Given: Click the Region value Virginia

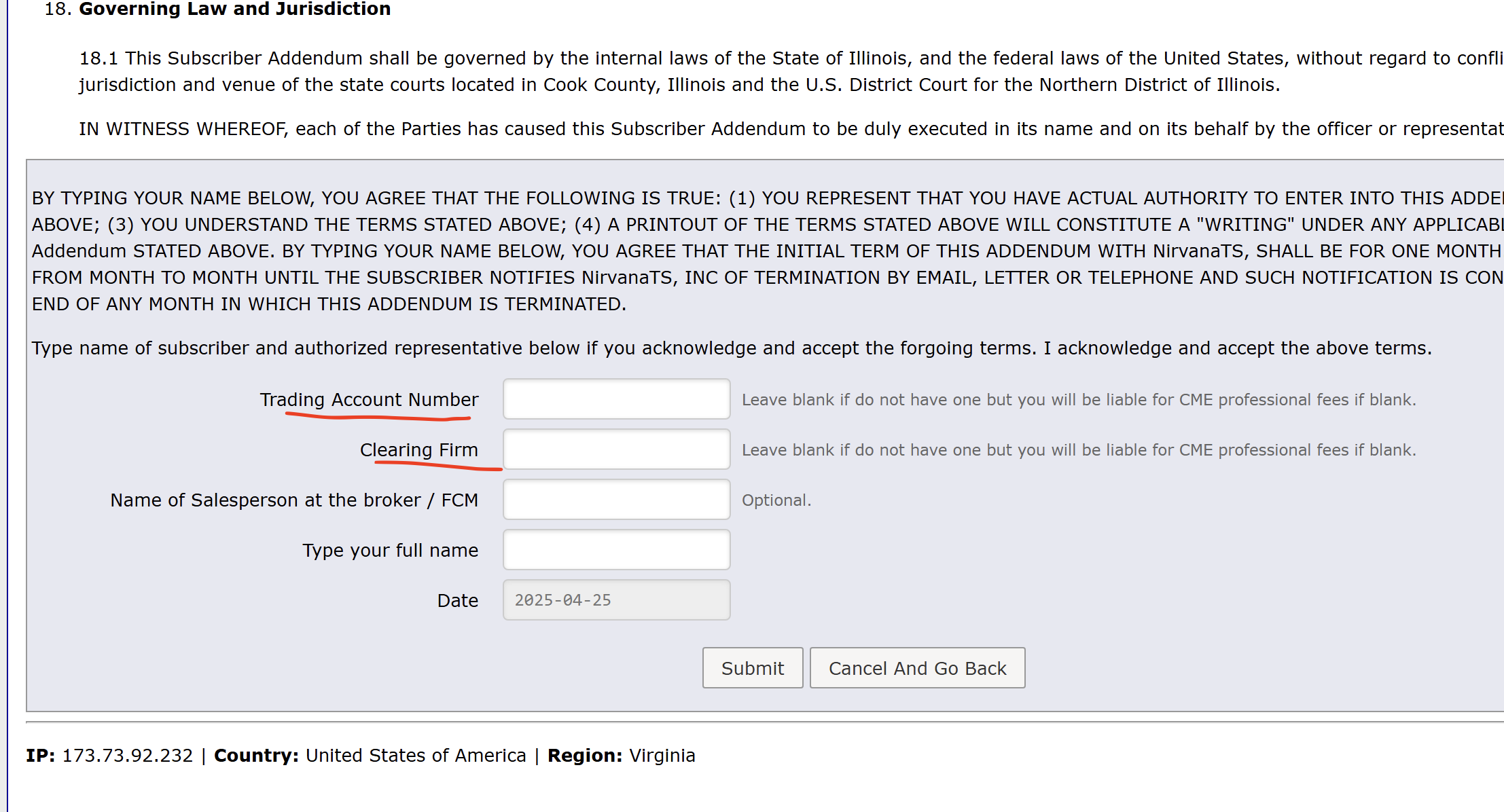Looking at the screenshot, I should [662, 756].
